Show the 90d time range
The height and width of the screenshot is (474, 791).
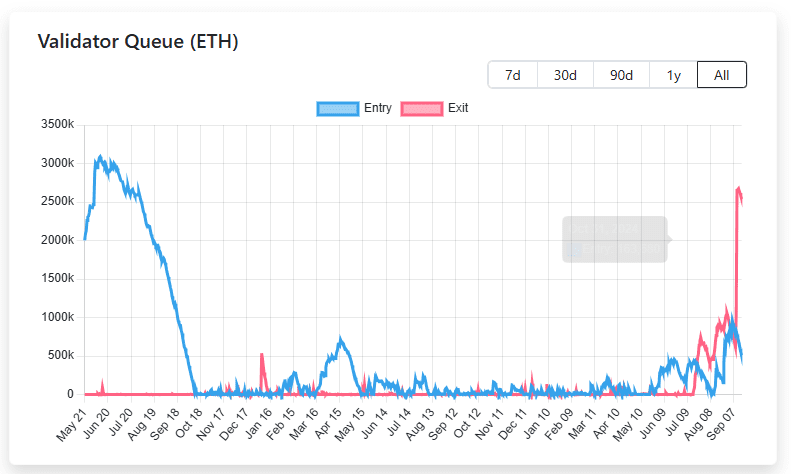click(x=621, y=75)
